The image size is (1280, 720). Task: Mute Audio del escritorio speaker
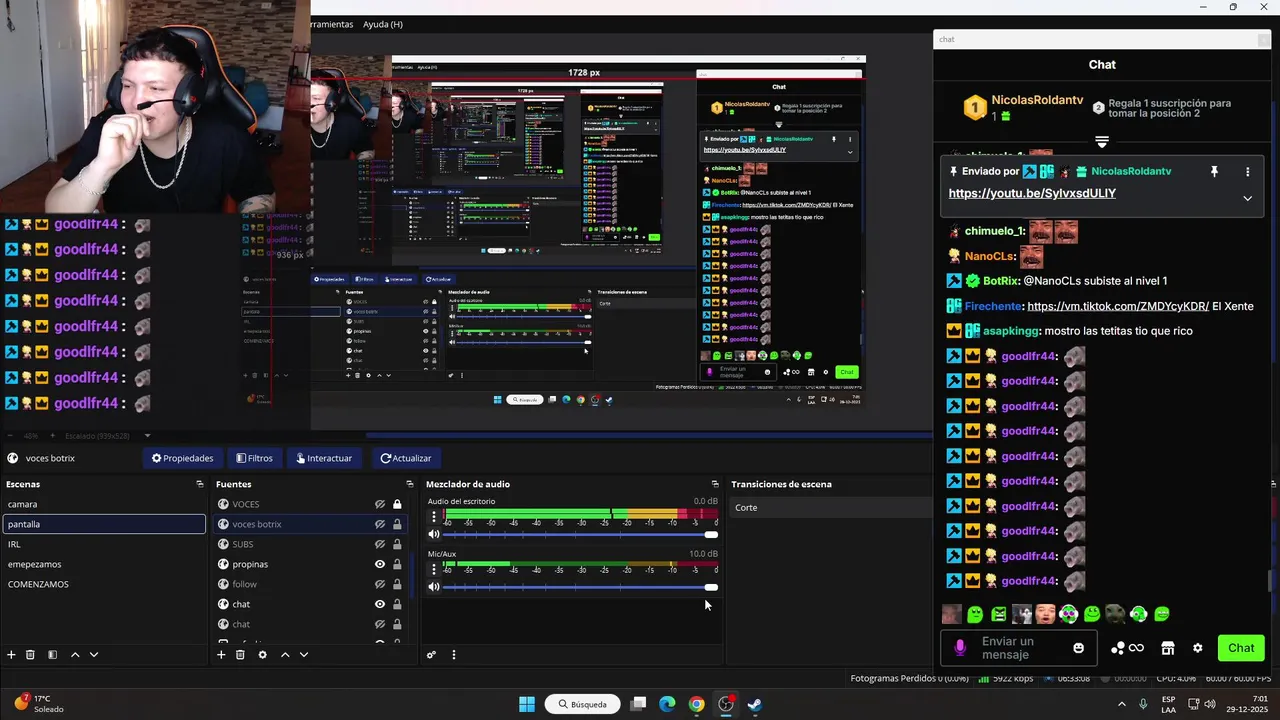(434, 534)
